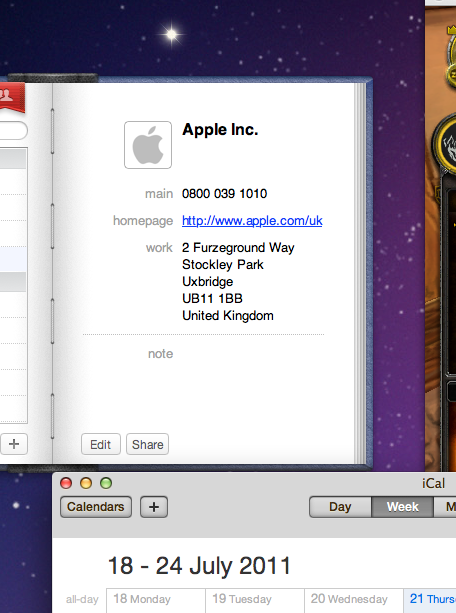The image size is (456, 613).
Task: Click the 'Uxbridge' address line
Action: click(x=208, y=282)
